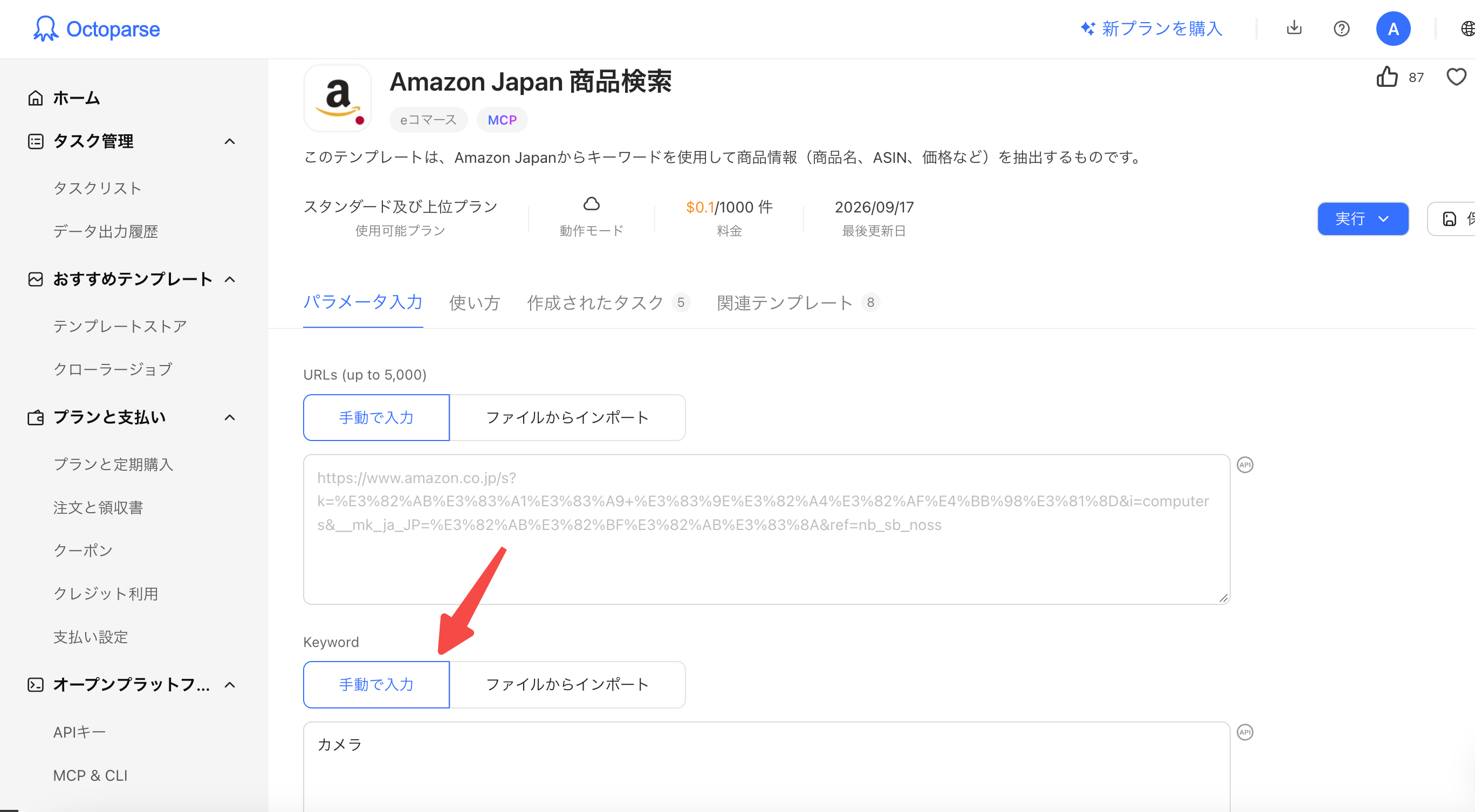The width and height of the screenshot is (1475, 812).
Task: Collapse the タスク管理 section chevron
Action: tap(230, 141)
